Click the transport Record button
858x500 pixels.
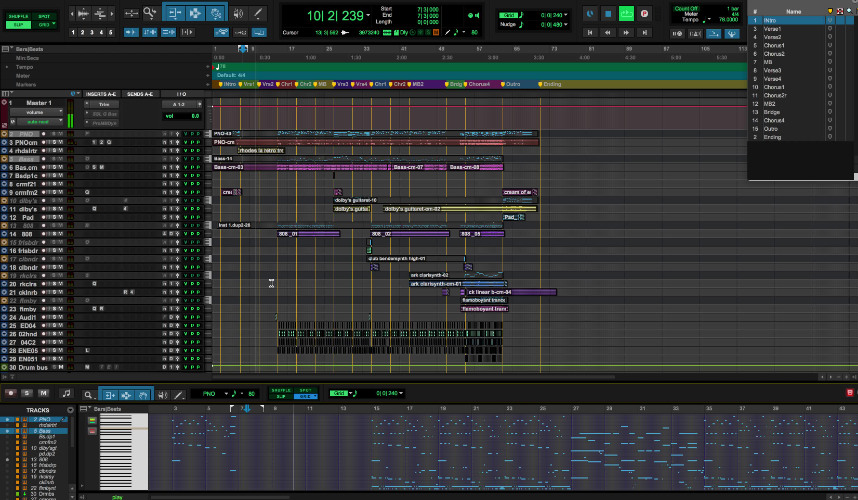645,14
